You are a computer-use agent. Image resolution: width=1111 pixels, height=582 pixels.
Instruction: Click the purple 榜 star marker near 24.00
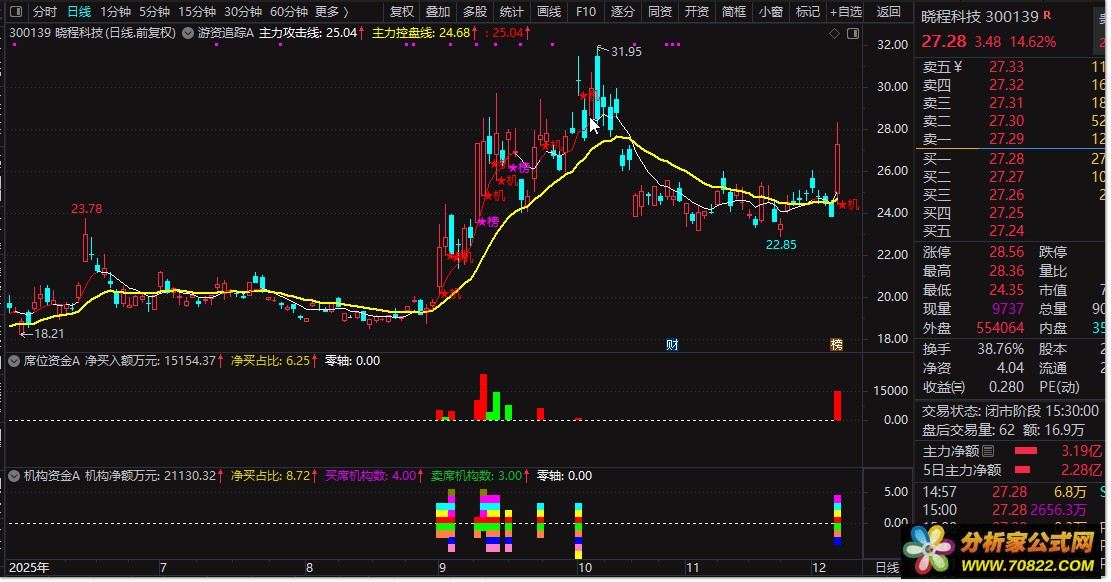coord(489,221)
